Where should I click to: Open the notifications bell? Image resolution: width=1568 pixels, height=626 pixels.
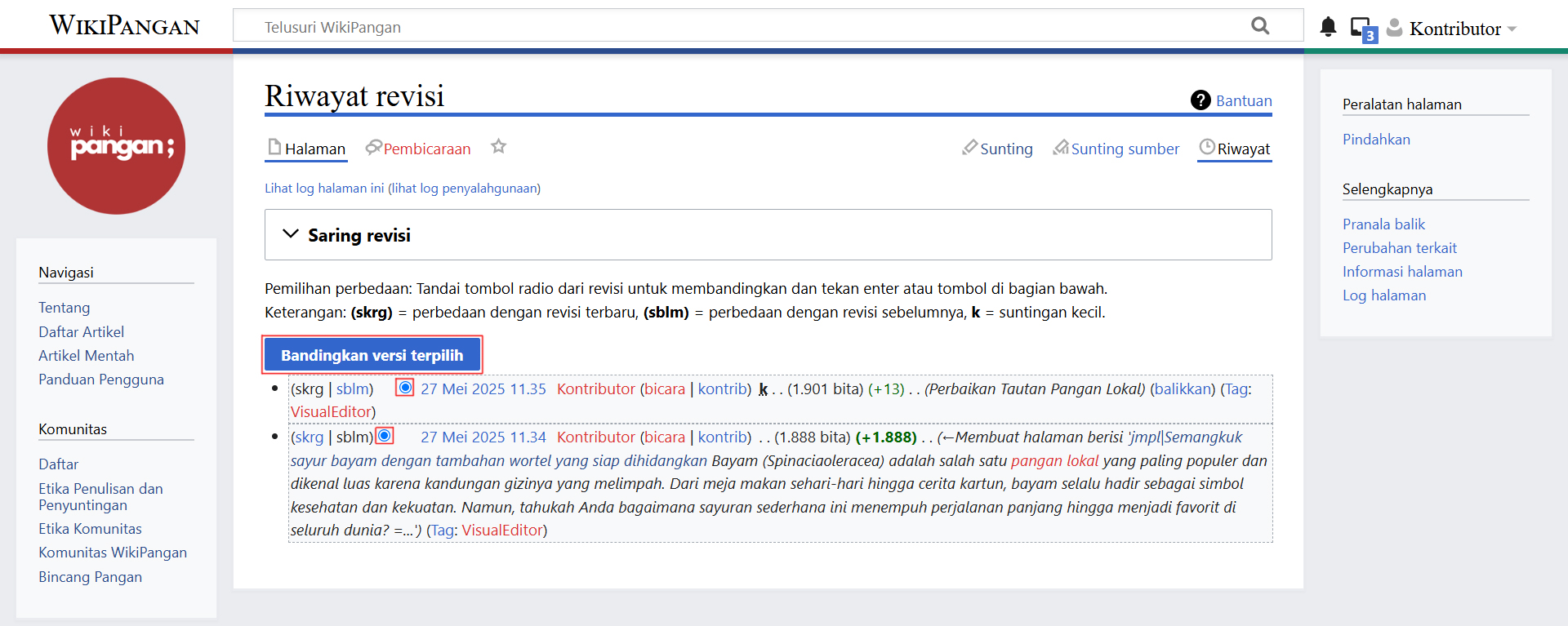tap(1328, 27)
